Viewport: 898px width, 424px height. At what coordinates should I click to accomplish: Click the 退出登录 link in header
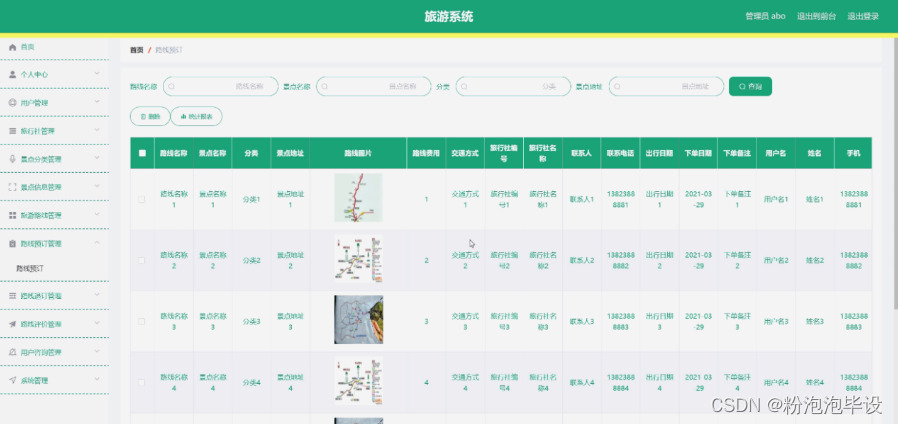tap(862, 16)
